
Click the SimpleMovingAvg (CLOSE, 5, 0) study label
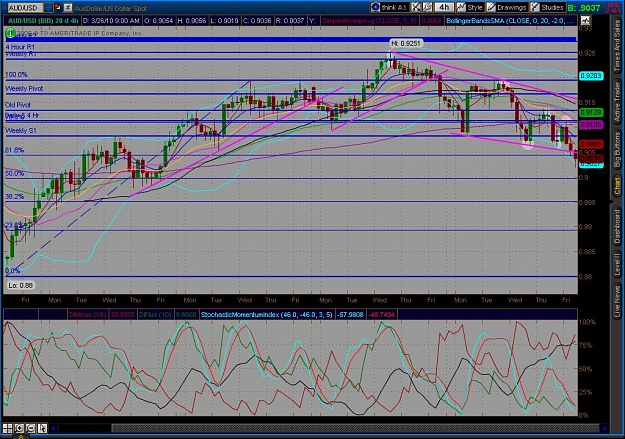369,21
